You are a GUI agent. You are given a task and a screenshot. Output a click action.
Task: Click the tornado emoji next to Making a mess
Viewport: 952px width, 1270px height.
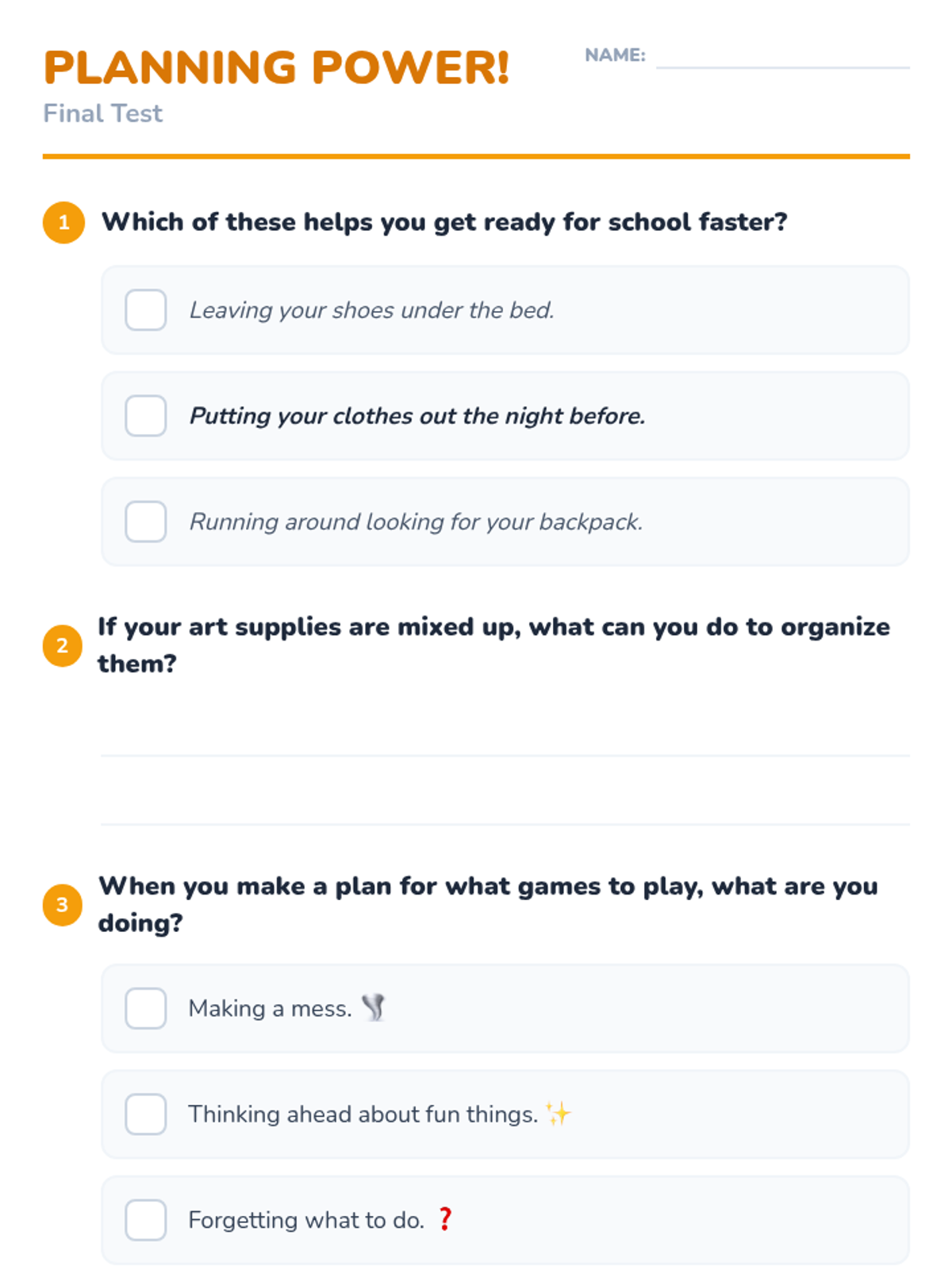pyautogui.click(x=374, y=1008)
